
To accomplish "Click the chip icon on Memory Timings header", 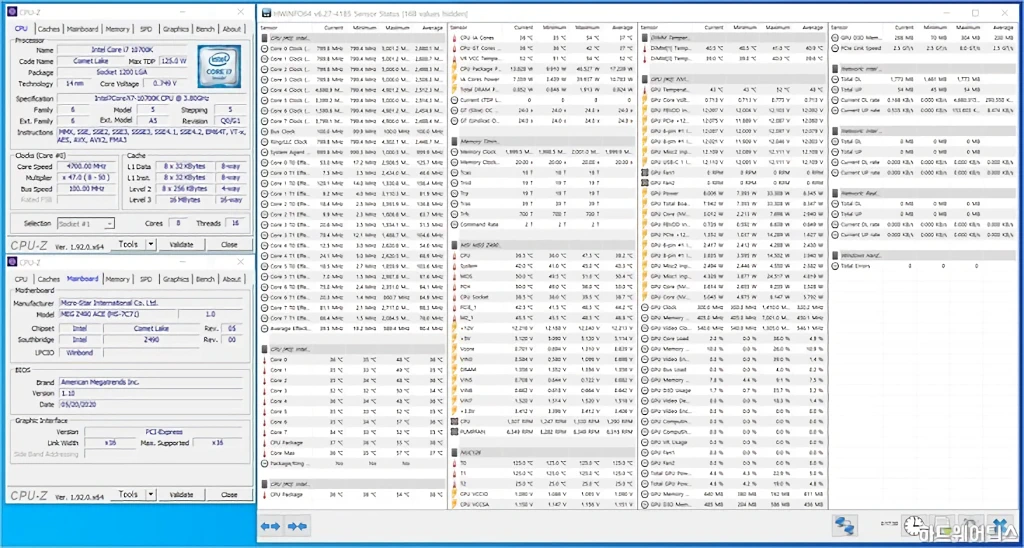I will point(455,141).
